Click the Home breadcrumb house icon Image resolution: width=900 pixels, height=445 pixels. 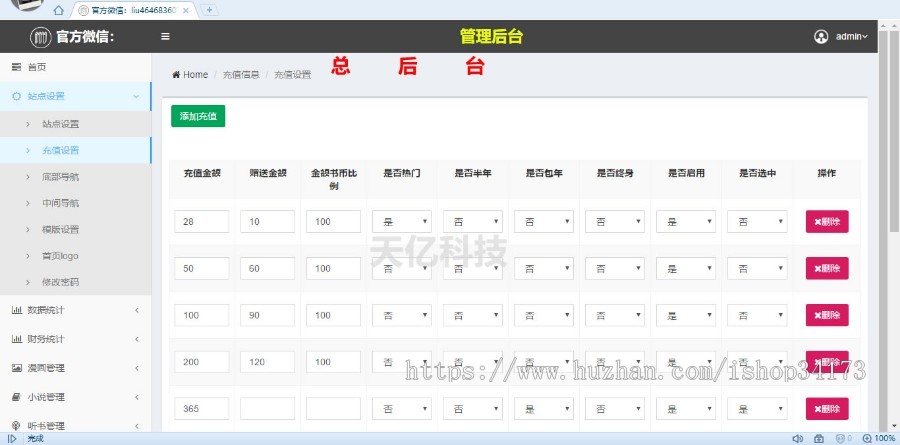176,75
